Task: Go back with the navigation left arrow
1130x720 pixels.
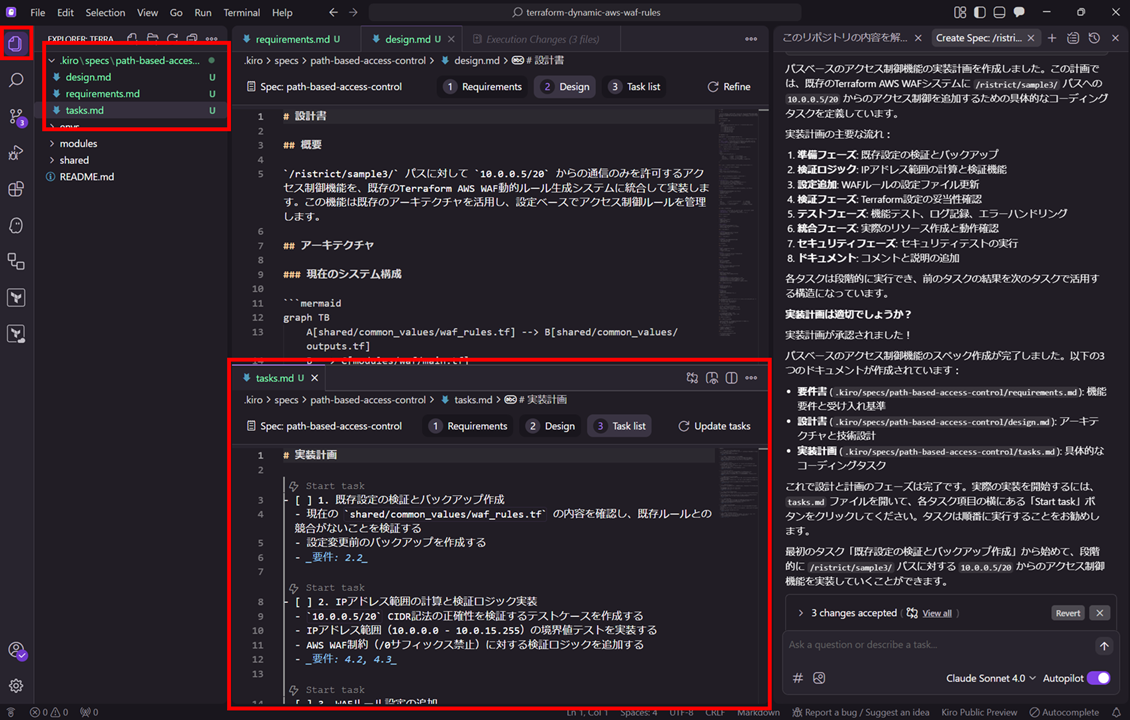Action: pos(333,12)
